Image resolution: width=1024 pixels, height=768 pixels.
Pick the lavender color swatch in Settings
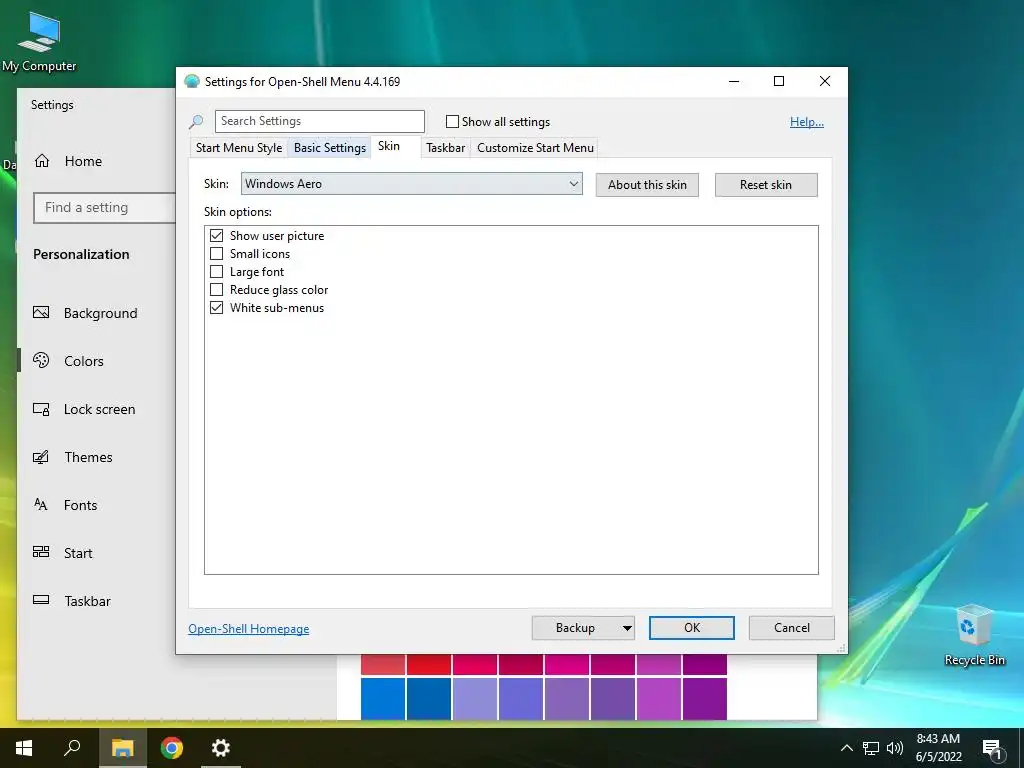coord(475,699)
